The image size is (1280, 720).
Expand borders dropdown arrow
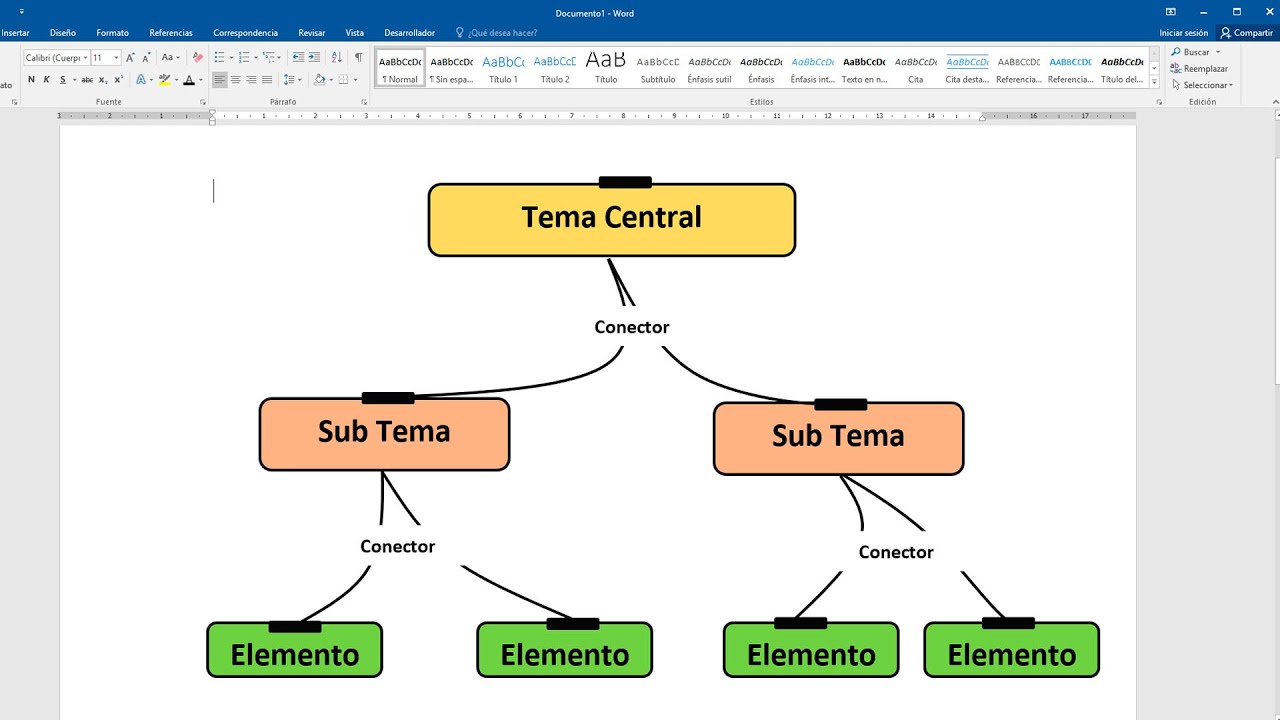354,80
